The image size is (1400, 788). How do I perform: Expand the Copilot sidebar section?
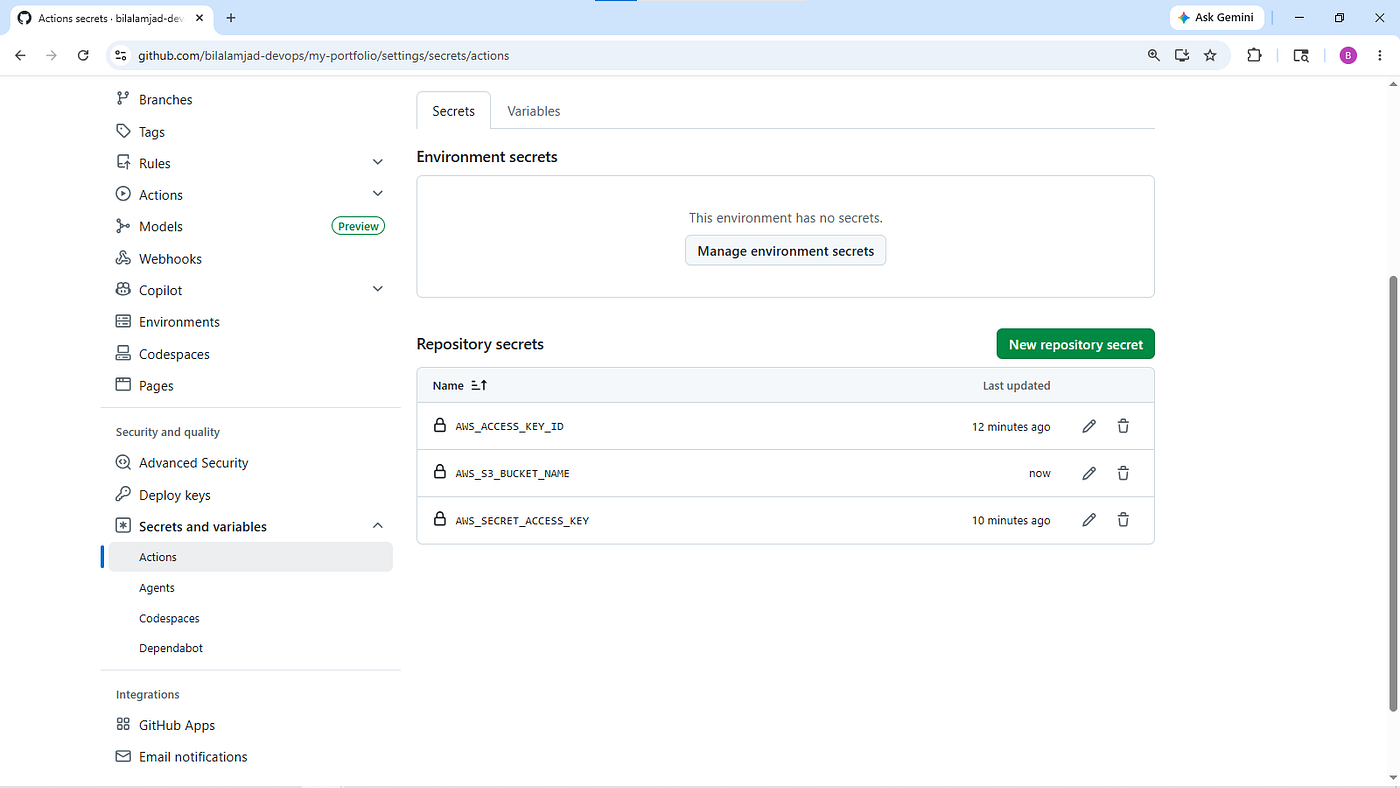tap(378, 289)
